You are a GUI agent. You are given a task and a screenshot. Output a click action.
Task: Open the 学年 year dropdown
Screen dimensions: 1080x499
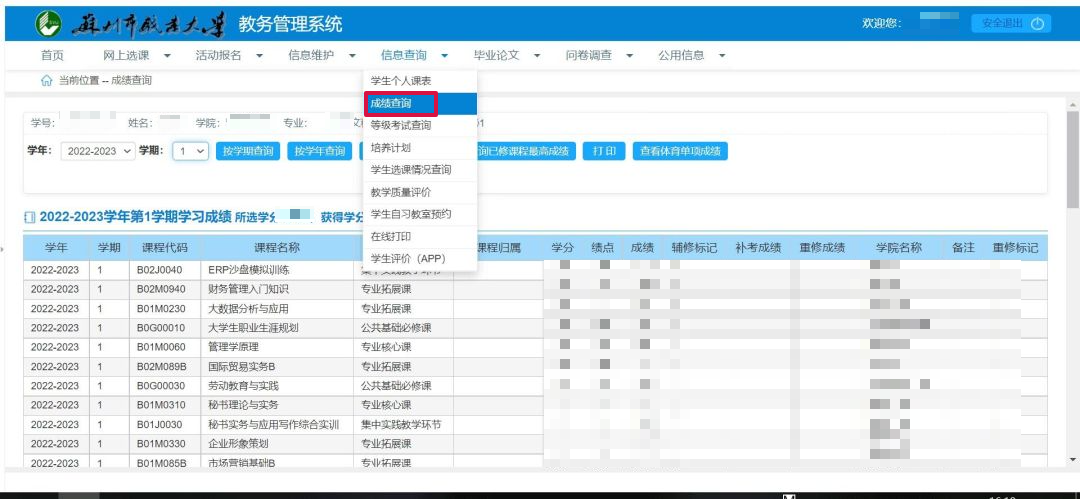tap(98, 152)
